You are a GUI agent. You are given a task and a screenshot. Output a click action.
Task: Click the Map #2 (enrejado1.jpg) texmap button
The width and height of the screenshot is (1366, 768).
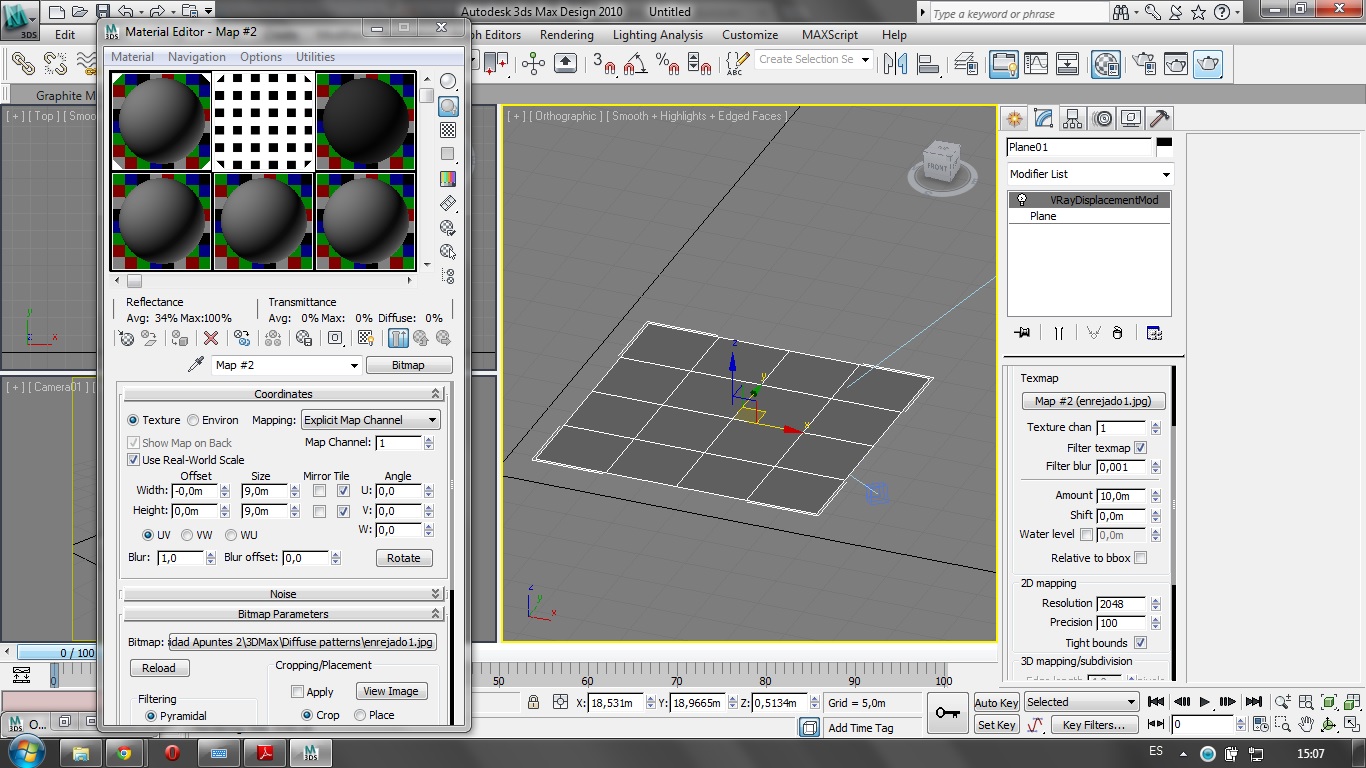(x=1093, y=401)
